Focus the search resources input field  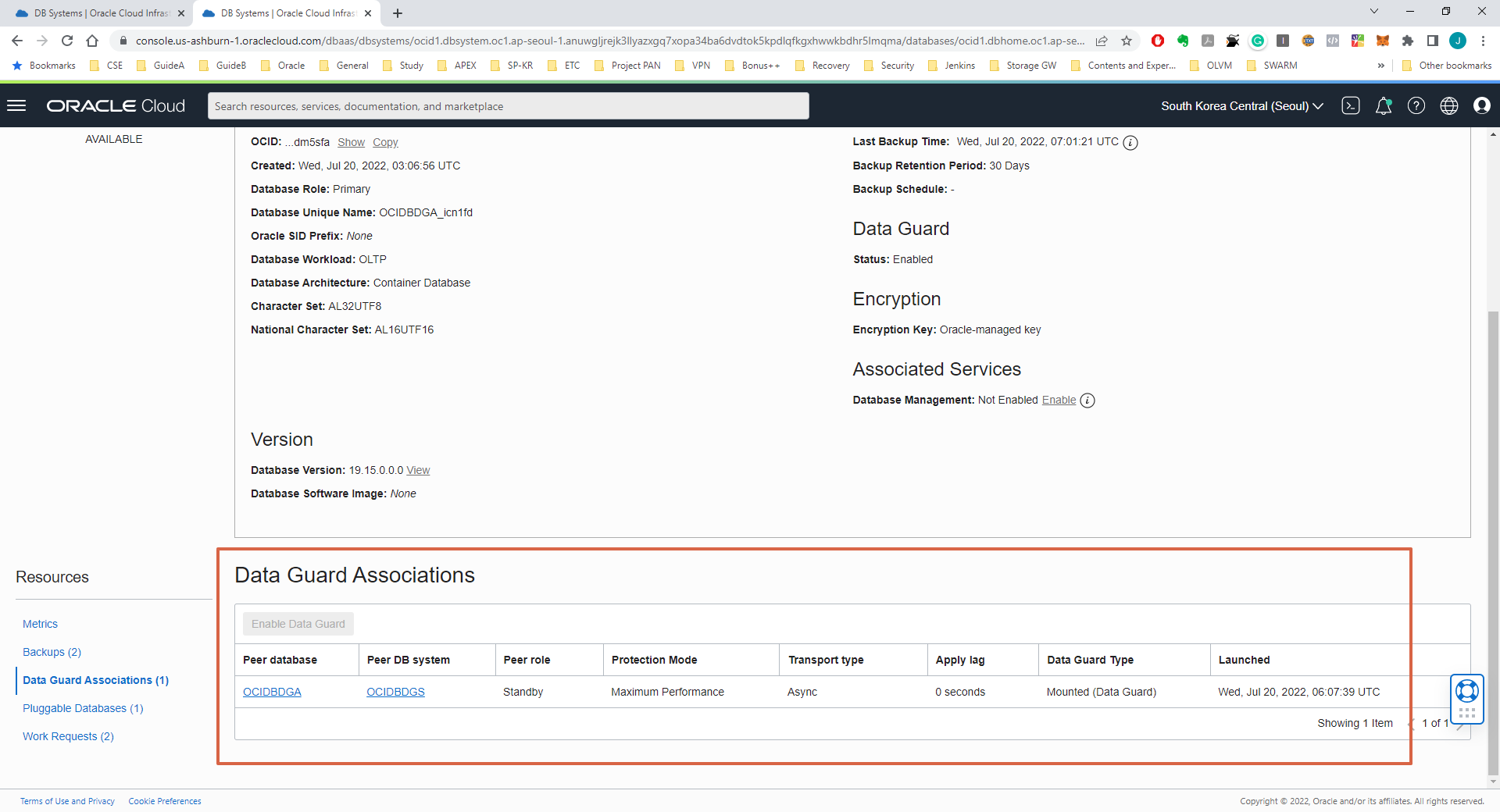click(x=509, y=106)
